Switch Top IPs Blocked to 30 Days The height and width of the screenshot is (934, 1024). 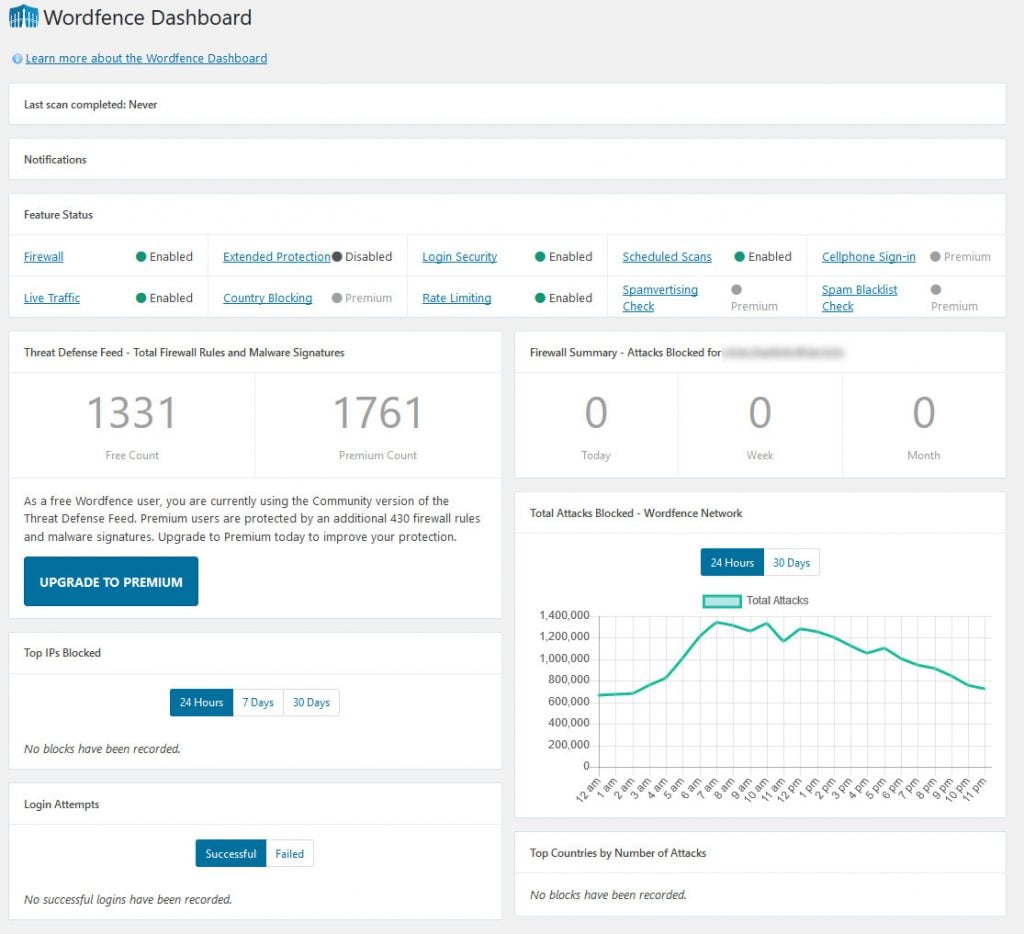click(312, 703)
